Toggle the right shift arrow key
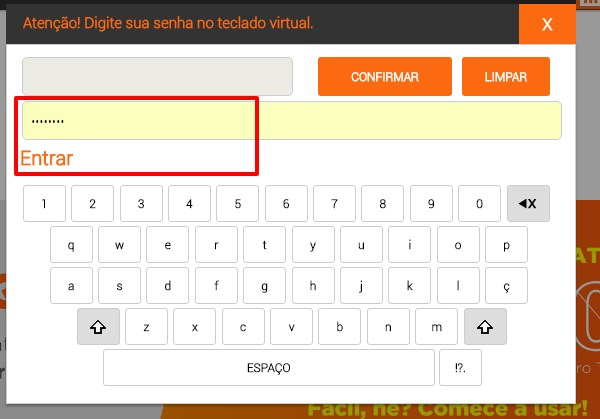 485,327
